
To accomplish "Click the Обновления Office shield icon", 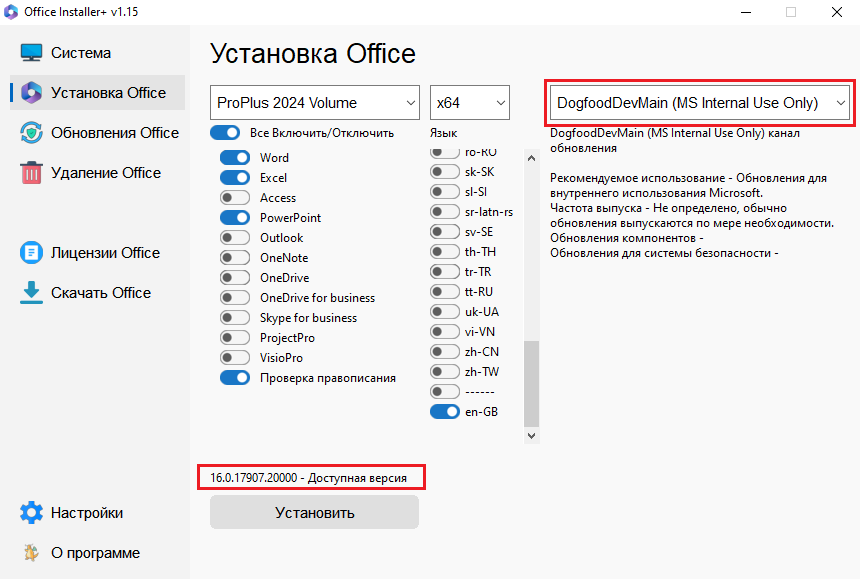I will [x=31, y=133].
